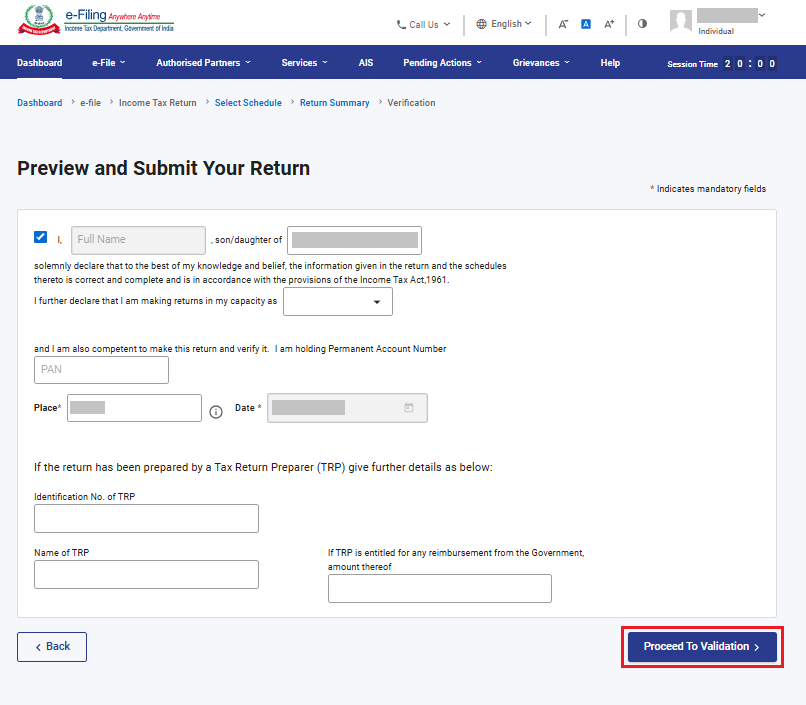This screenshot has height=705, width=806.
Task: Click the Dashboard breadcrumb link
Action: [40, 103]
